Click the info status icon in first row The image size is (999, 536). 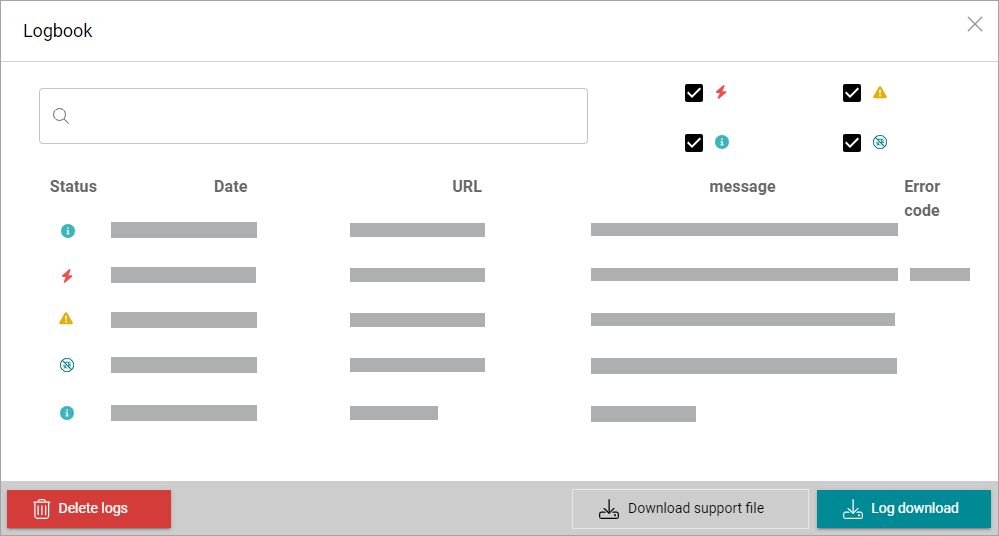(68, 231)
